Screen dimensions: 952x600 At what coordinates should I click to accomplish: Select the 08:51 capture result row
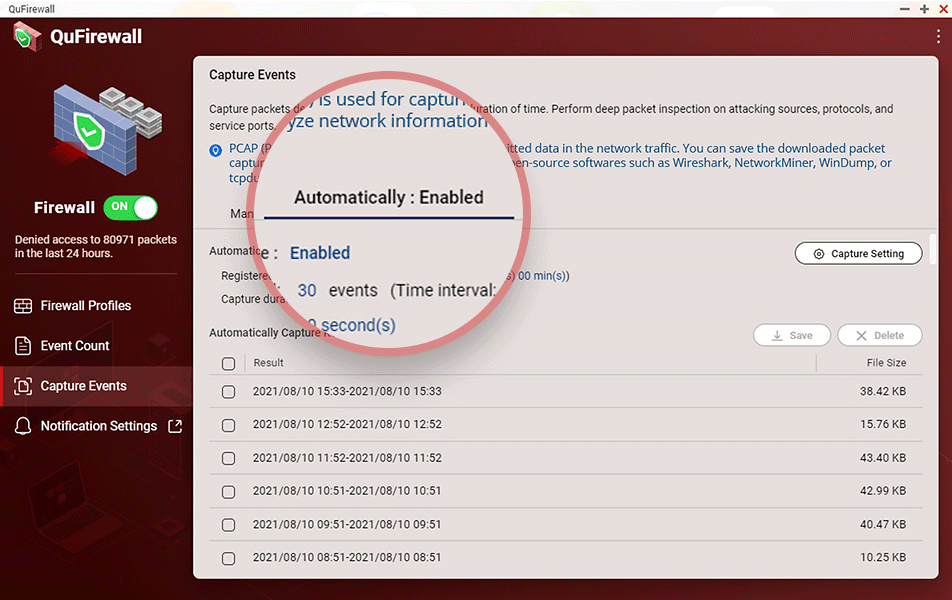pos(566,557)
